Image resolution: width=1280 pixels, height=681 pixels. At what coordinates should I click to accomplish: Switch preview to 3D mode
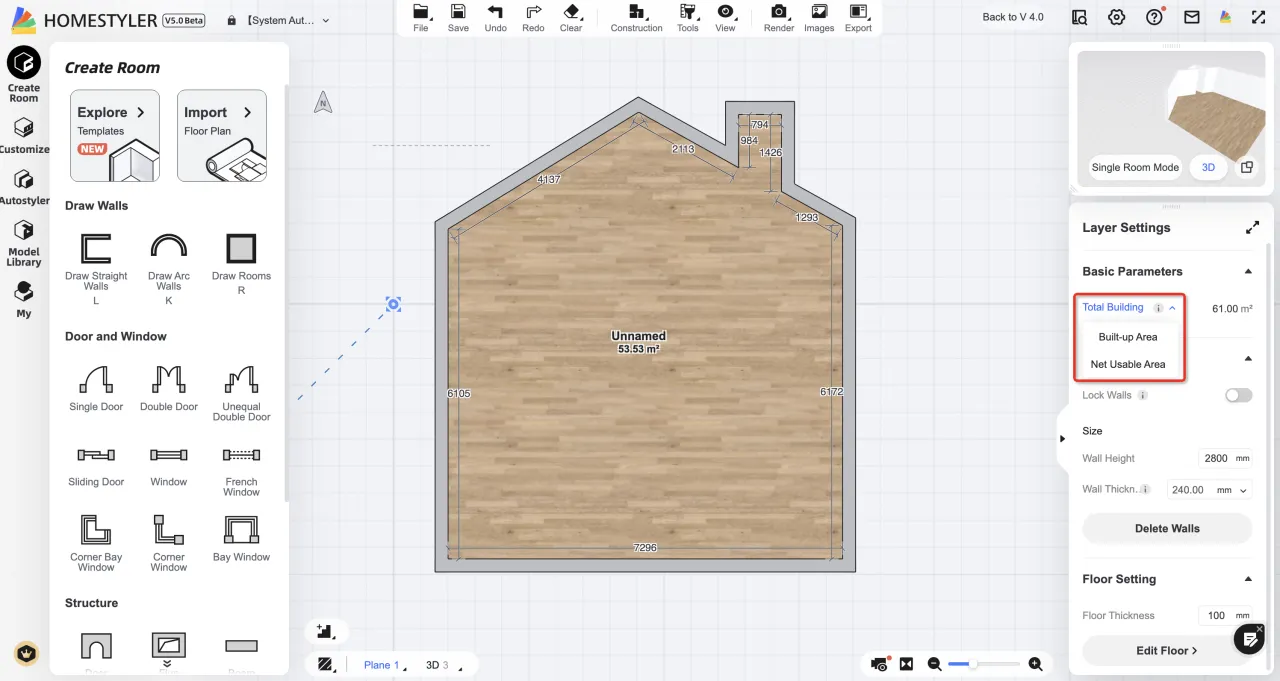click(1208, 167)
